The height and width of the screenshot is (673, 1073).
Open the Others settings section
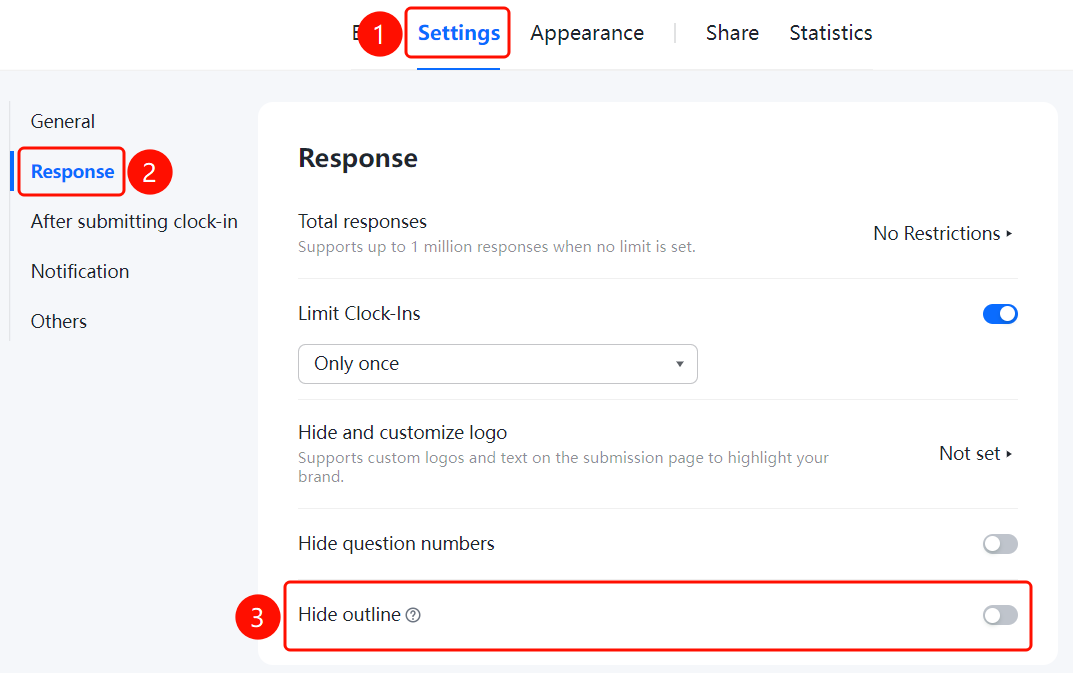pyautogui.click(x=59, y=321)
